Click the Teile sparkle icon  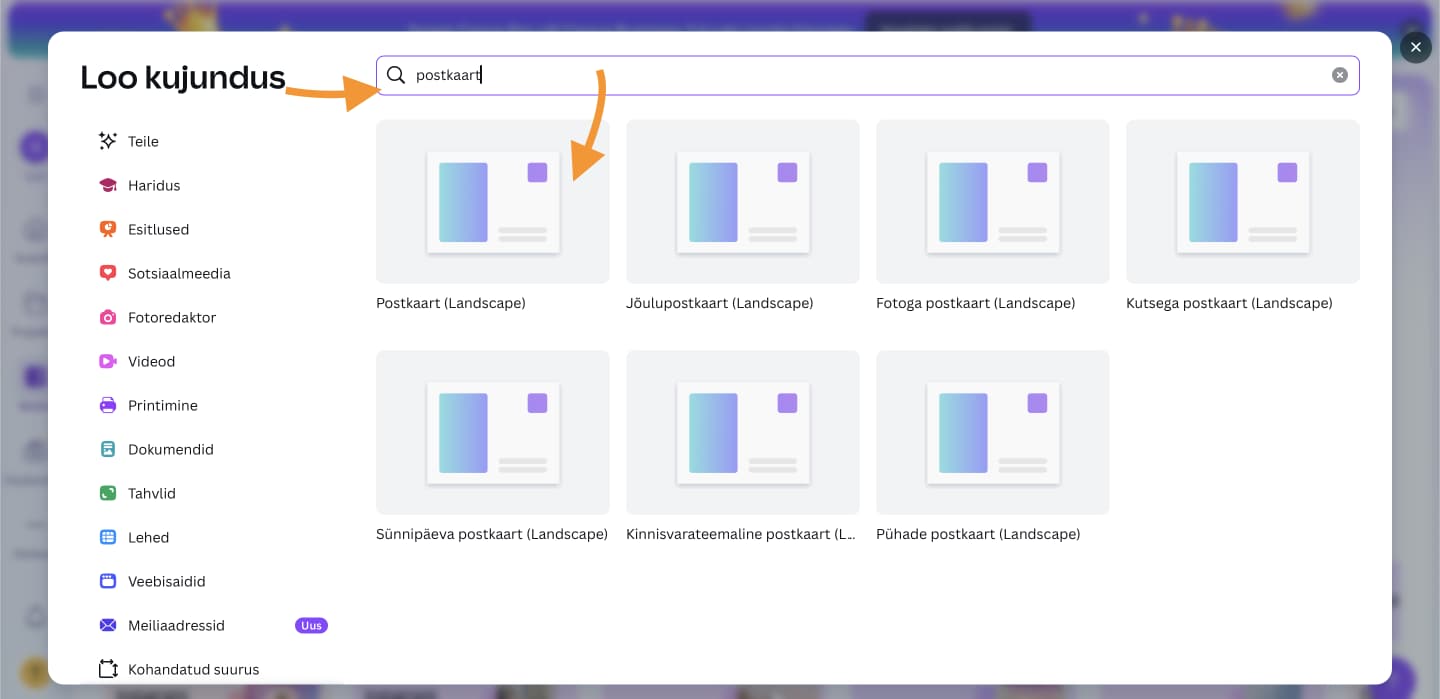108,141
